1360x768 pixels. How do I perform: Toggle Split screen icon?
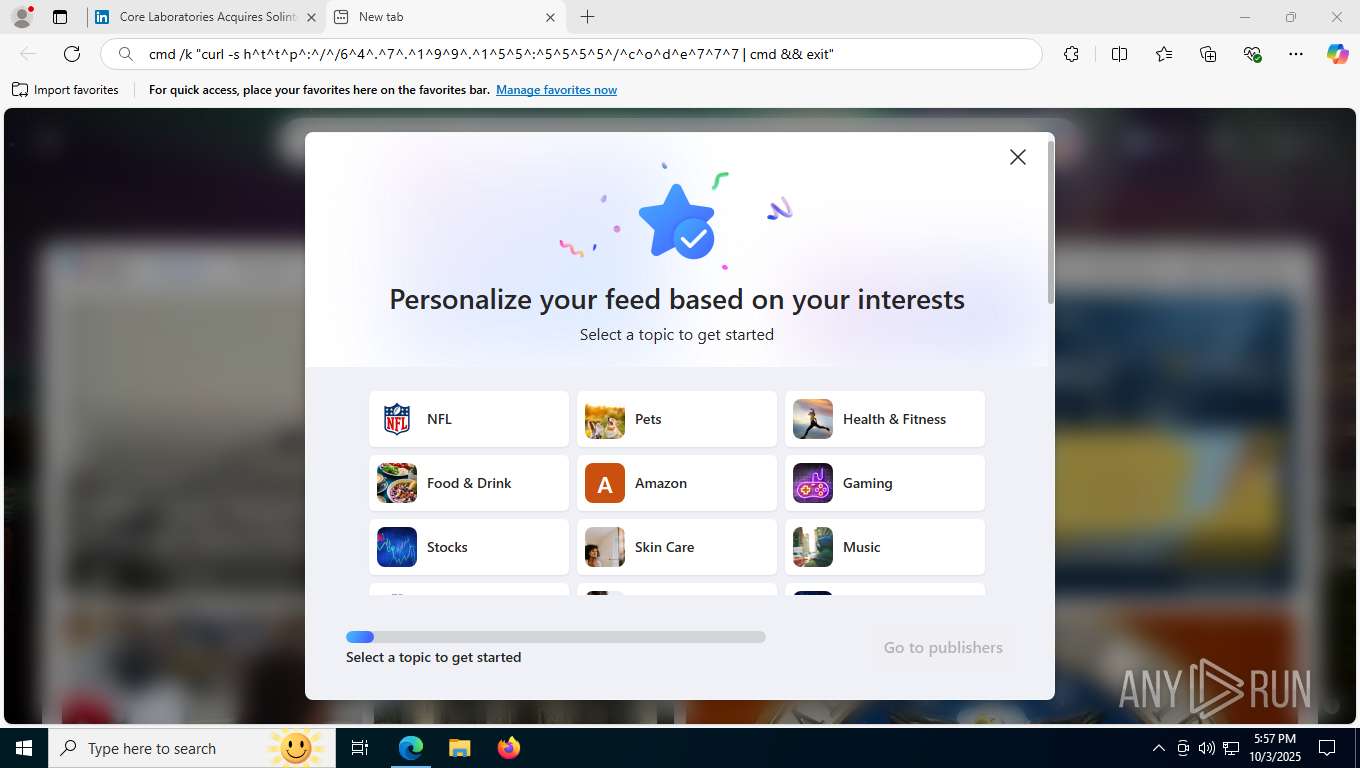[x=1119, y=54]
